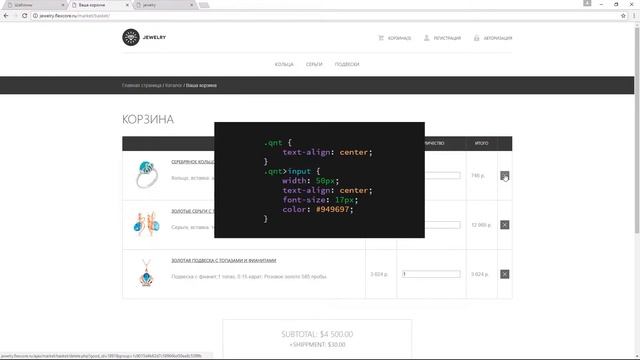The width and height of the screenshot is (640, 360).
Task: Open the Серьги (earrings) menu item
Action: [314, 64]
